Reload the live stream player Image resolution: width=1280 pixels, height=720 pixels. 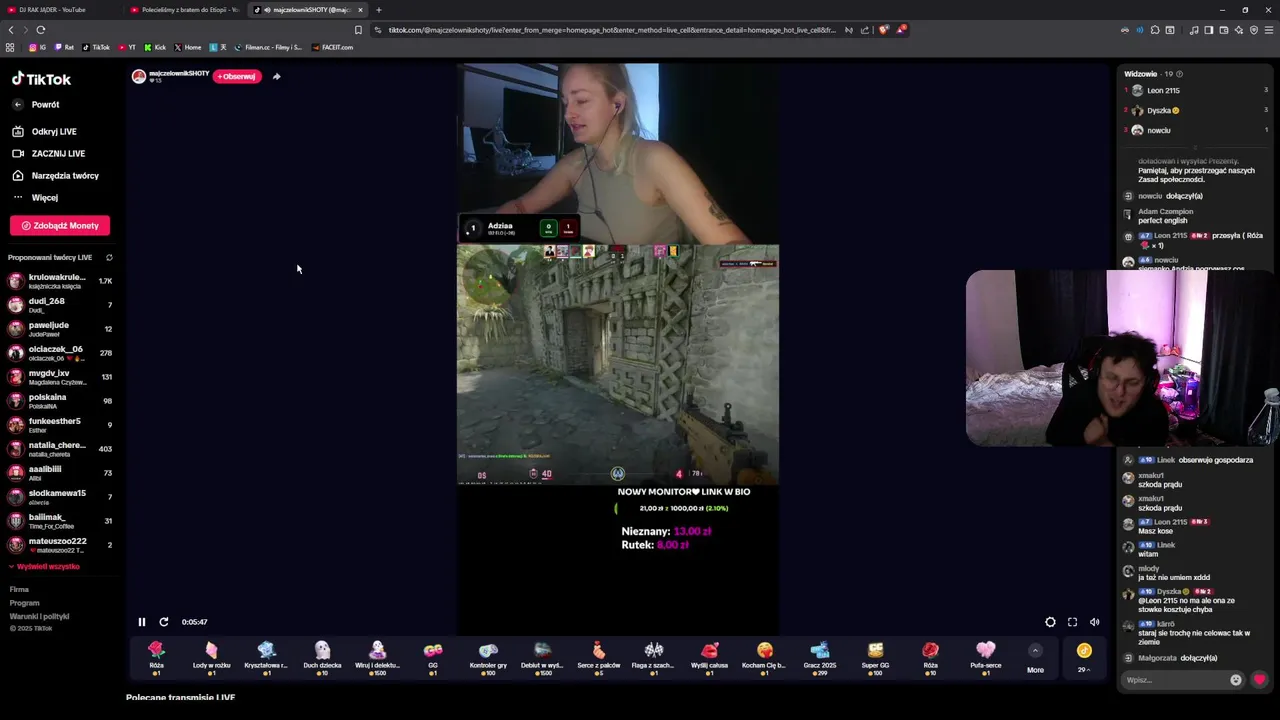(x=164, y=622)
